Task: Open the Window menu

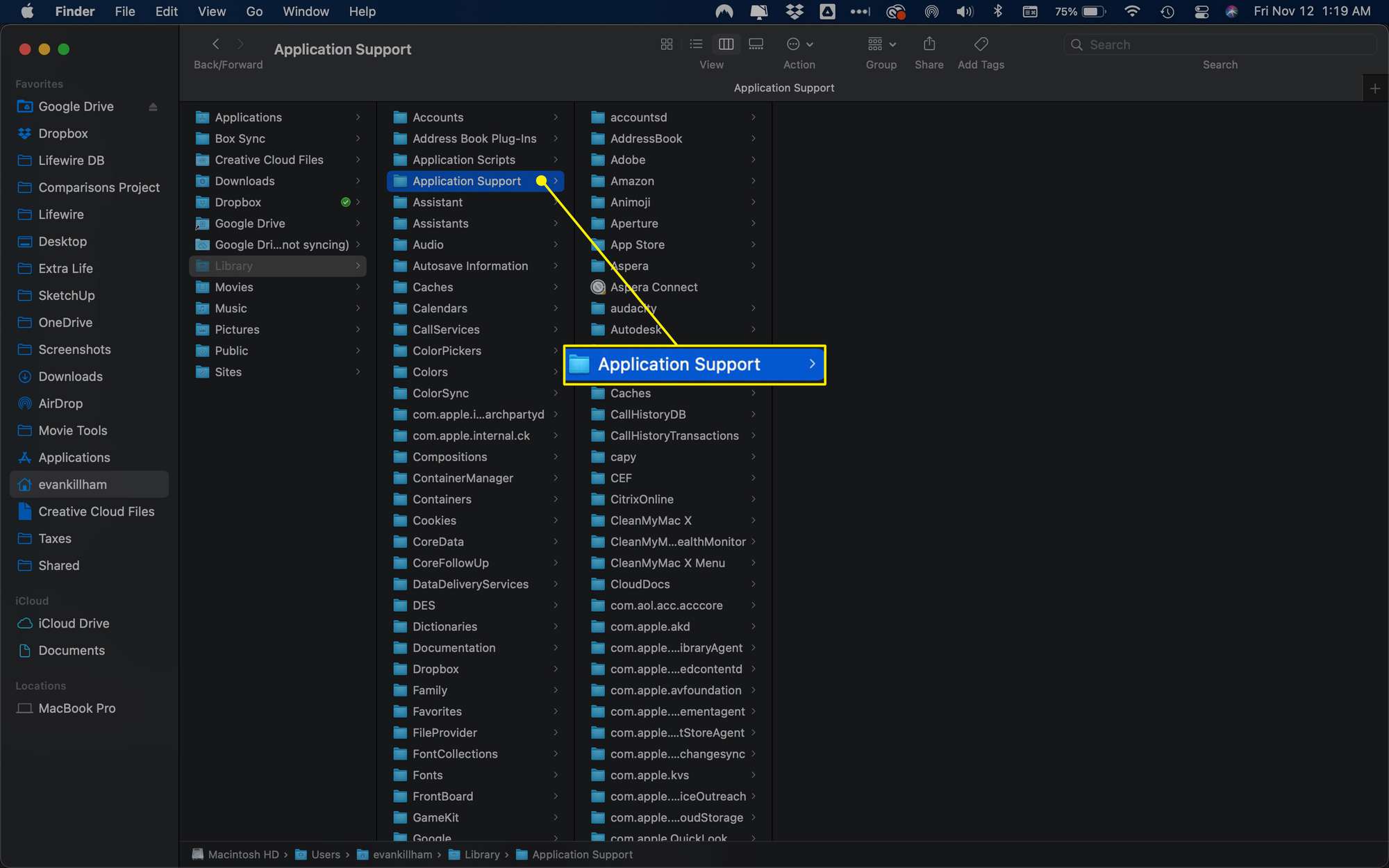Action: [306, 11]
